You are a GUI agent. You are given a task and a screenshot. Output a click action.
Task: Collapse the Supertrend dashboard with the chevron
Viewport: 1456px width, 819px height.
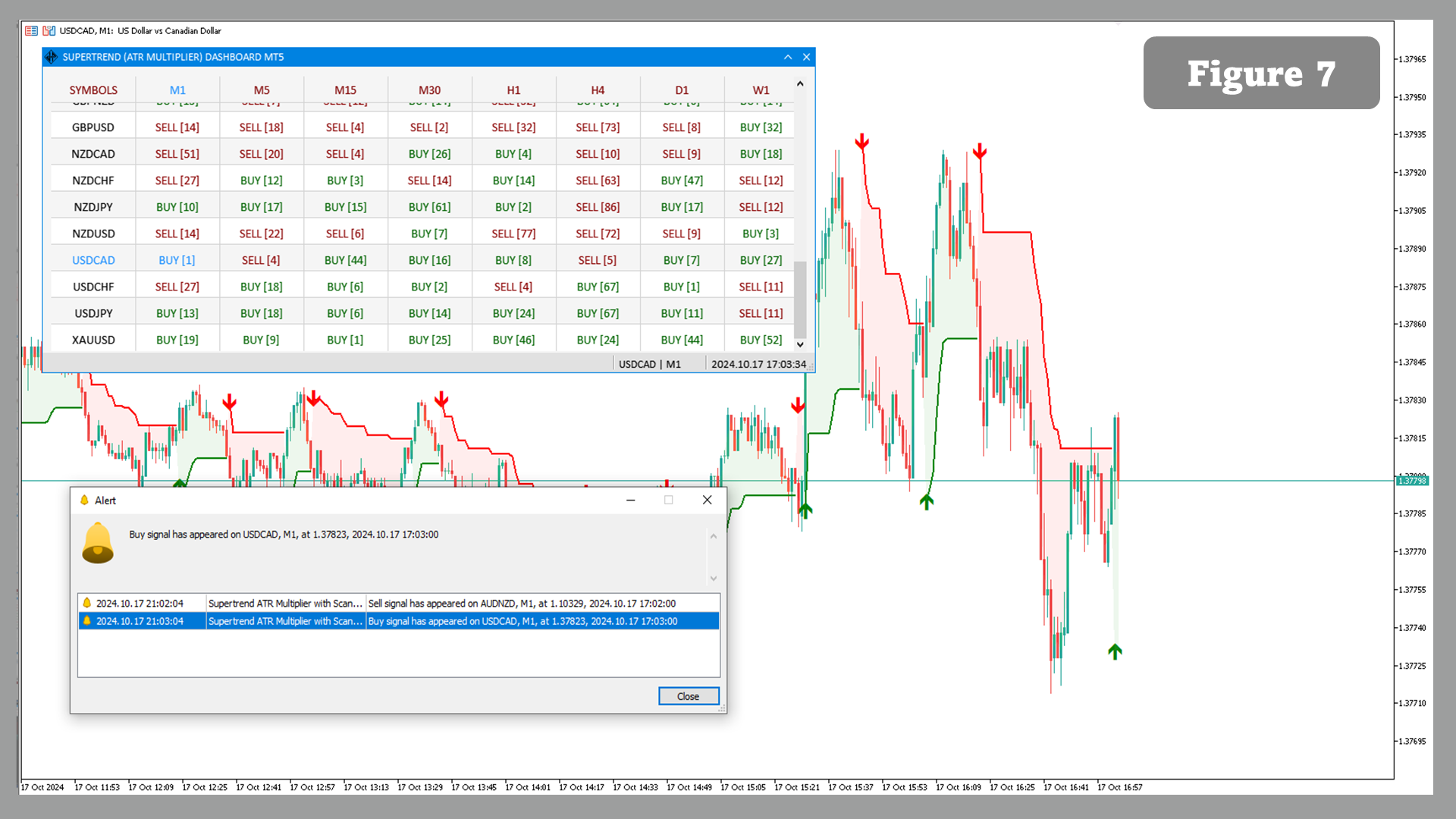(x=787, y=57)
